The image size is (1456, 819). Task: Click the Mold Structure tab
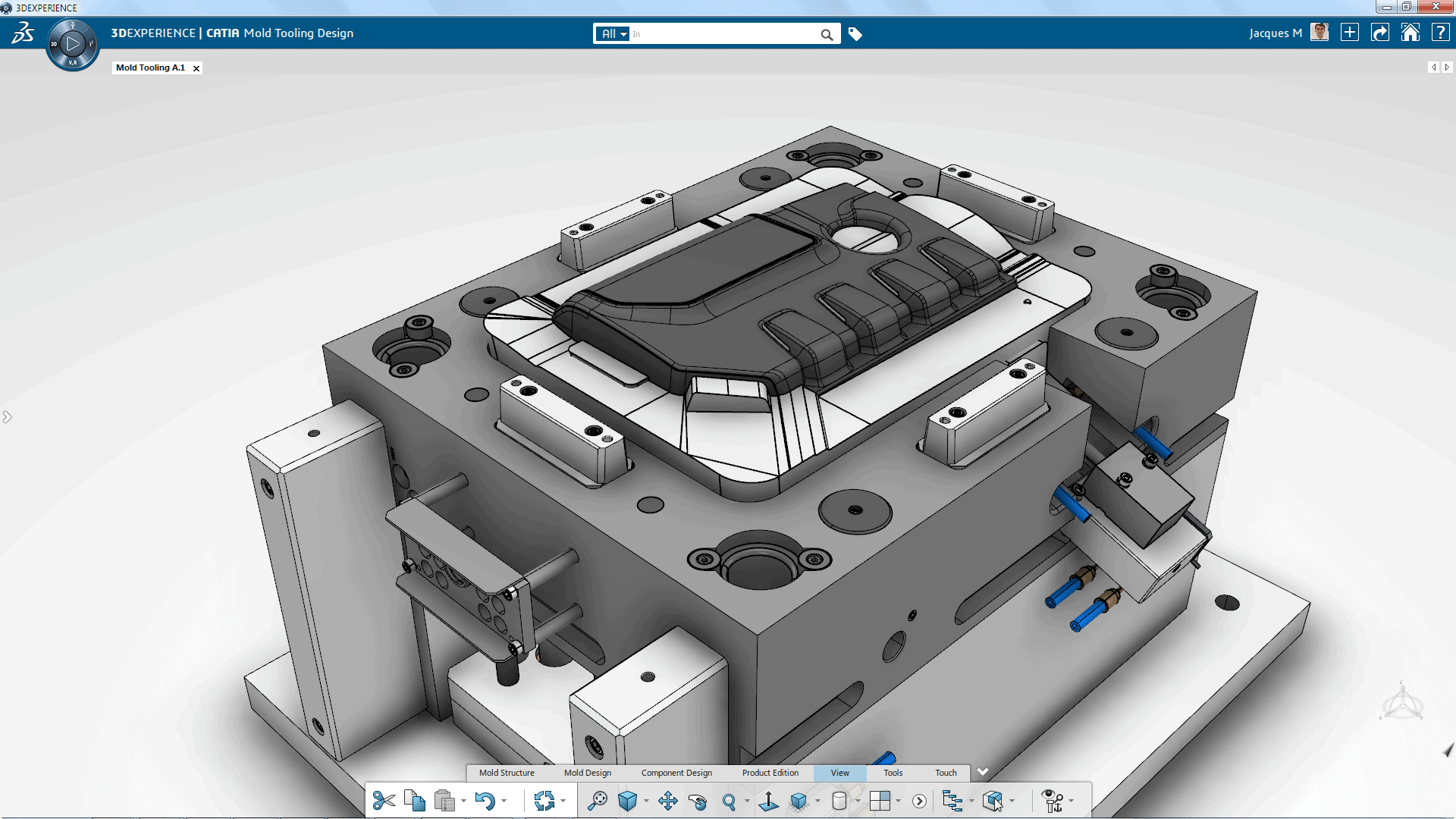(505, 772)
